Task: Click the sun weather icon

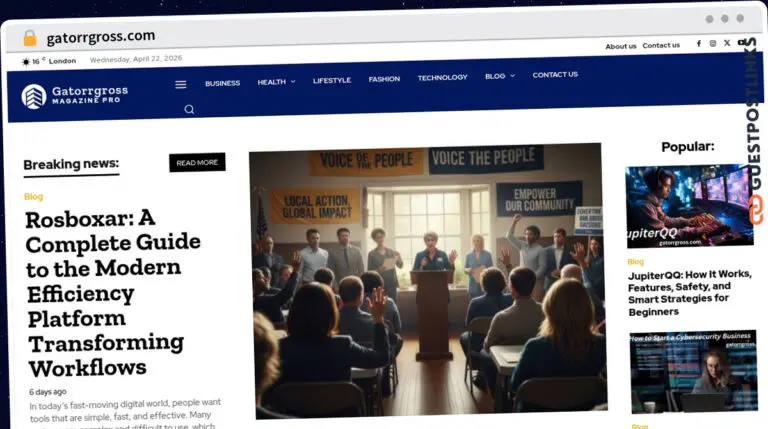Action: click(25, 61)
